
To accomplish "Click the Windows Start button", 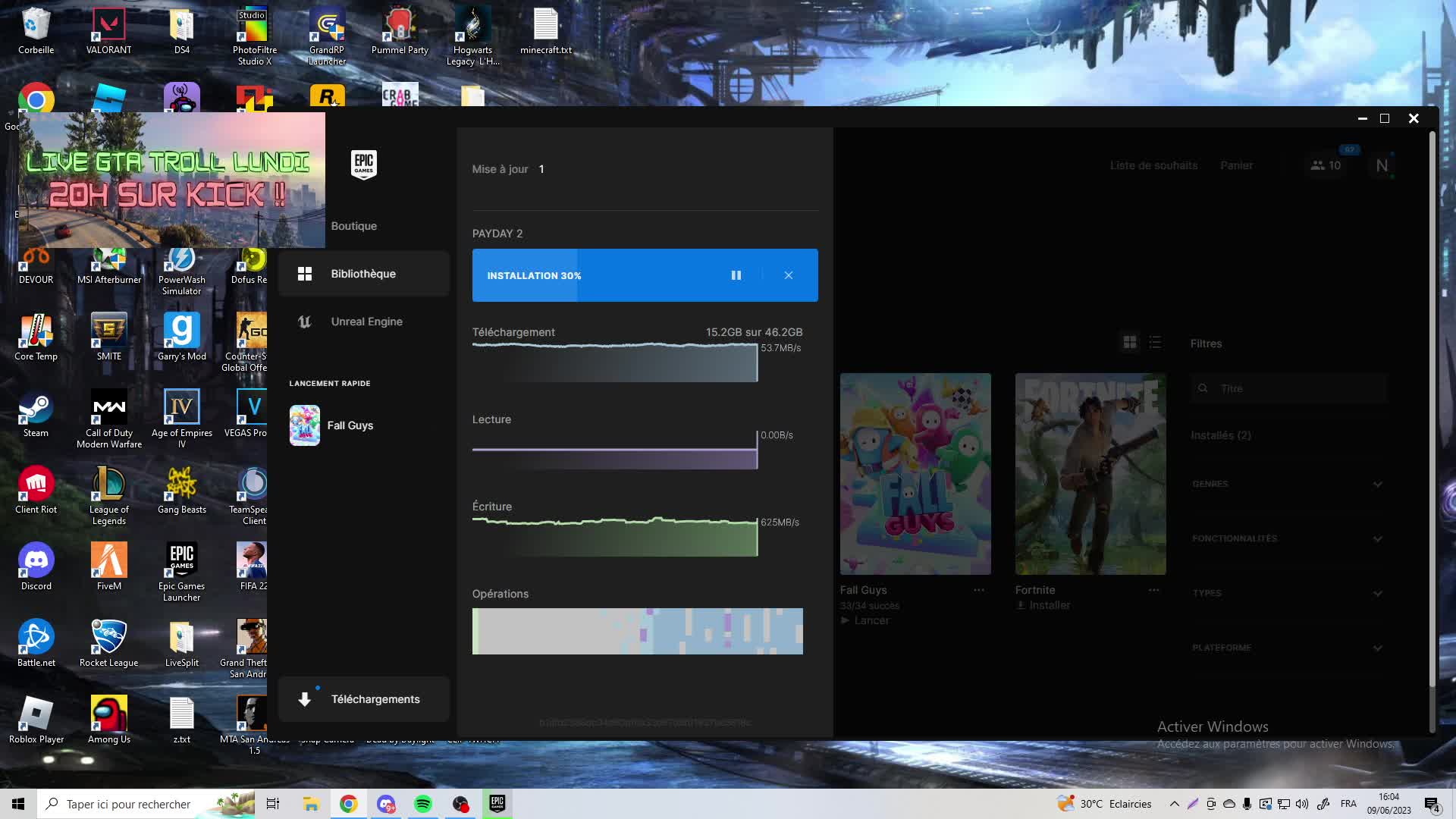I will 18,804.
